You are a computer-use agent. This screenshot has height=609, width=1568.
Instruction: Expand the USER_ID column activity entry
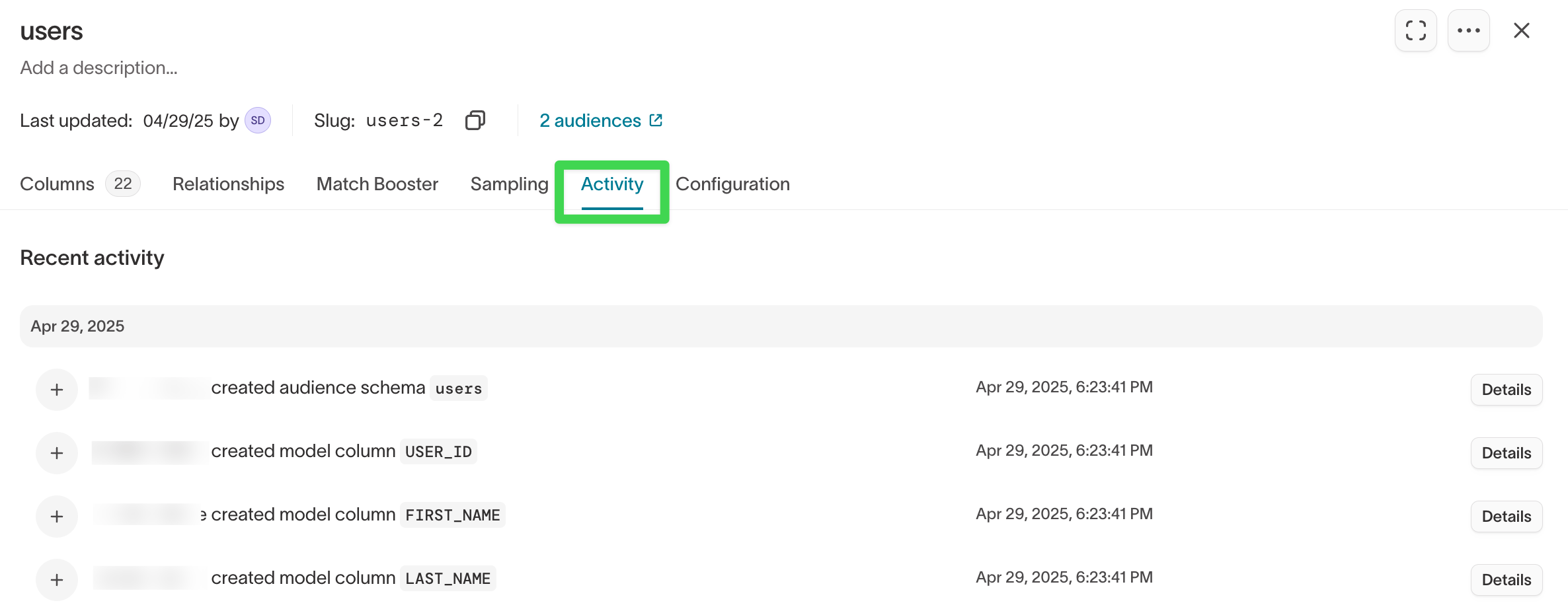pyautogui.click(x=57, y=453)
